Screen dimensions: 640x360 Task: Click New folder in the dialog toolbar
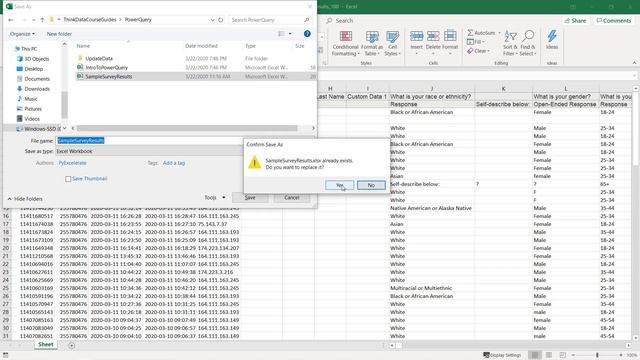pos(59,34)
